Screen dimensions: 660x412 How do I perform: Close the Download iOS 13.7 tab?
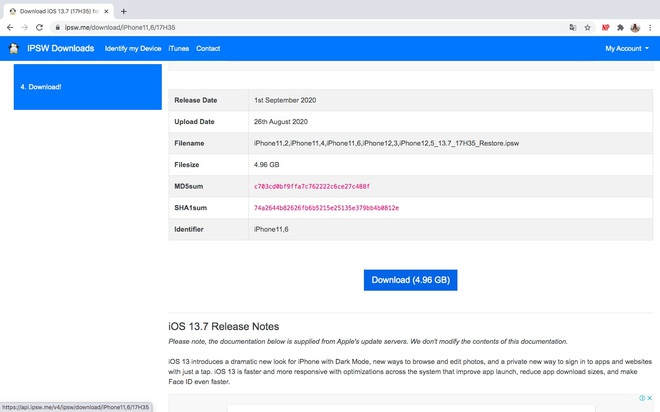point(106,11)
